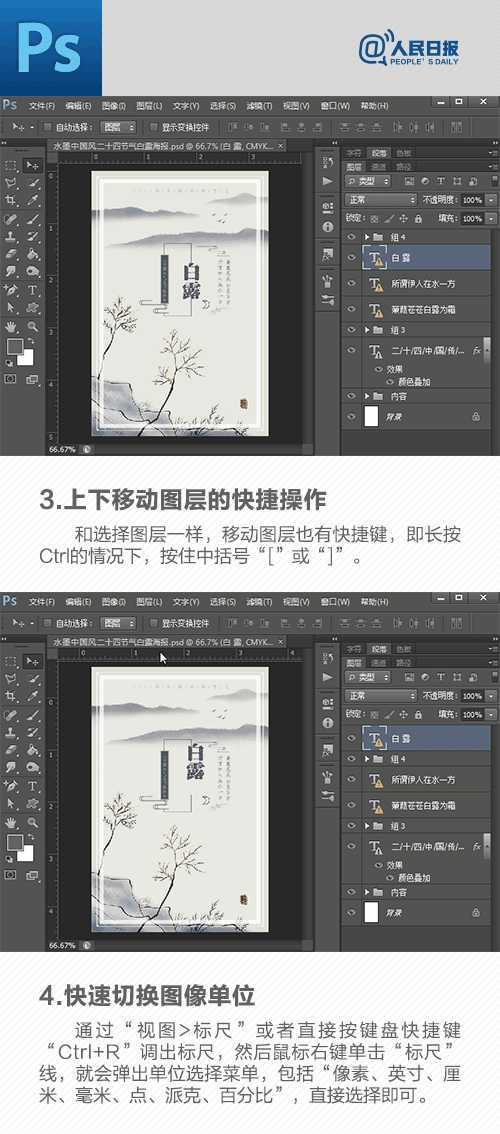500x1134 pixels.
Task: Toggle Quick Mask mode in first screenshot
Action: click(12, 378)
